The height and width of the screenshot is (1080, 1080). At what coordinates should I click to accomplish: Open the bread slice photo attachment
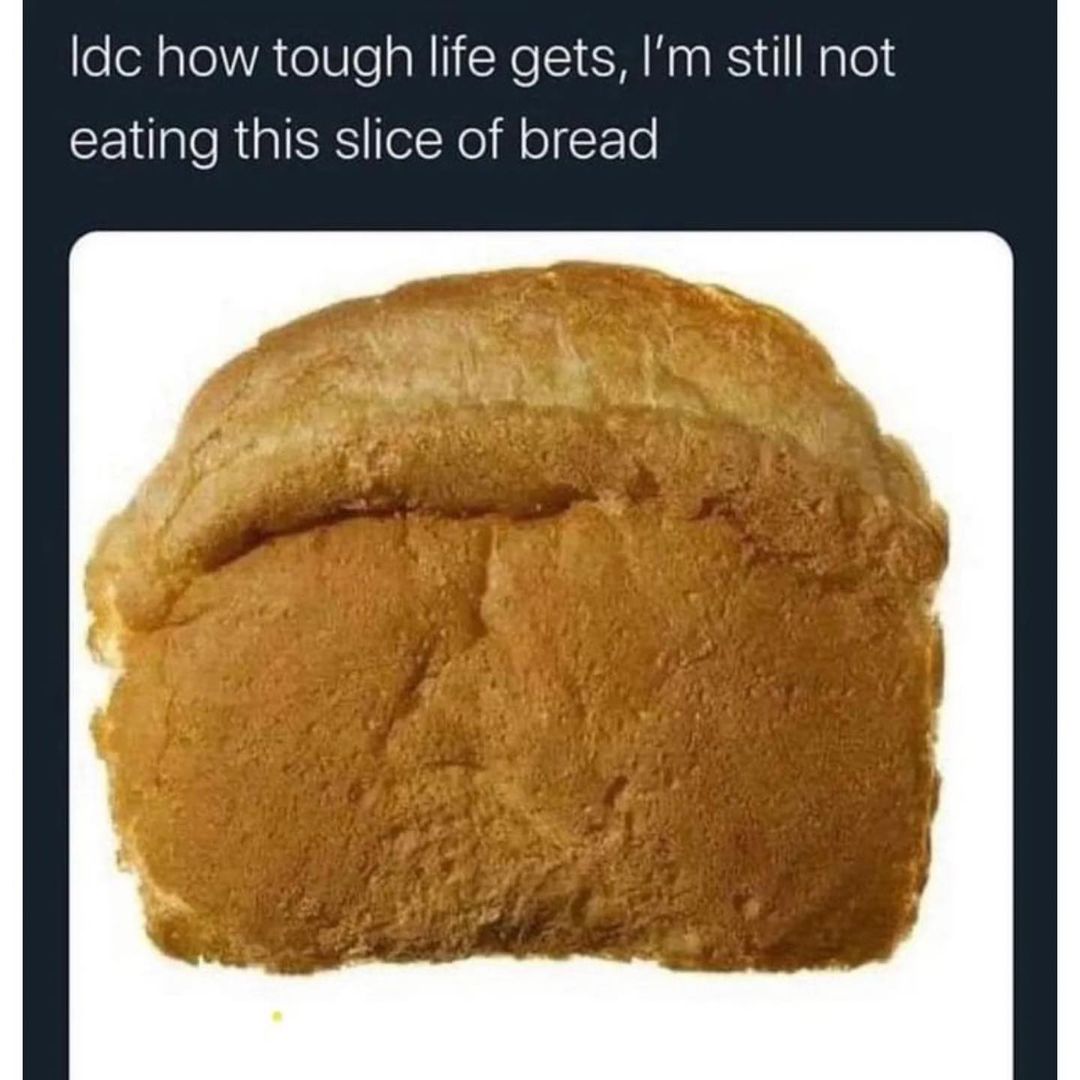coord(541,654)
